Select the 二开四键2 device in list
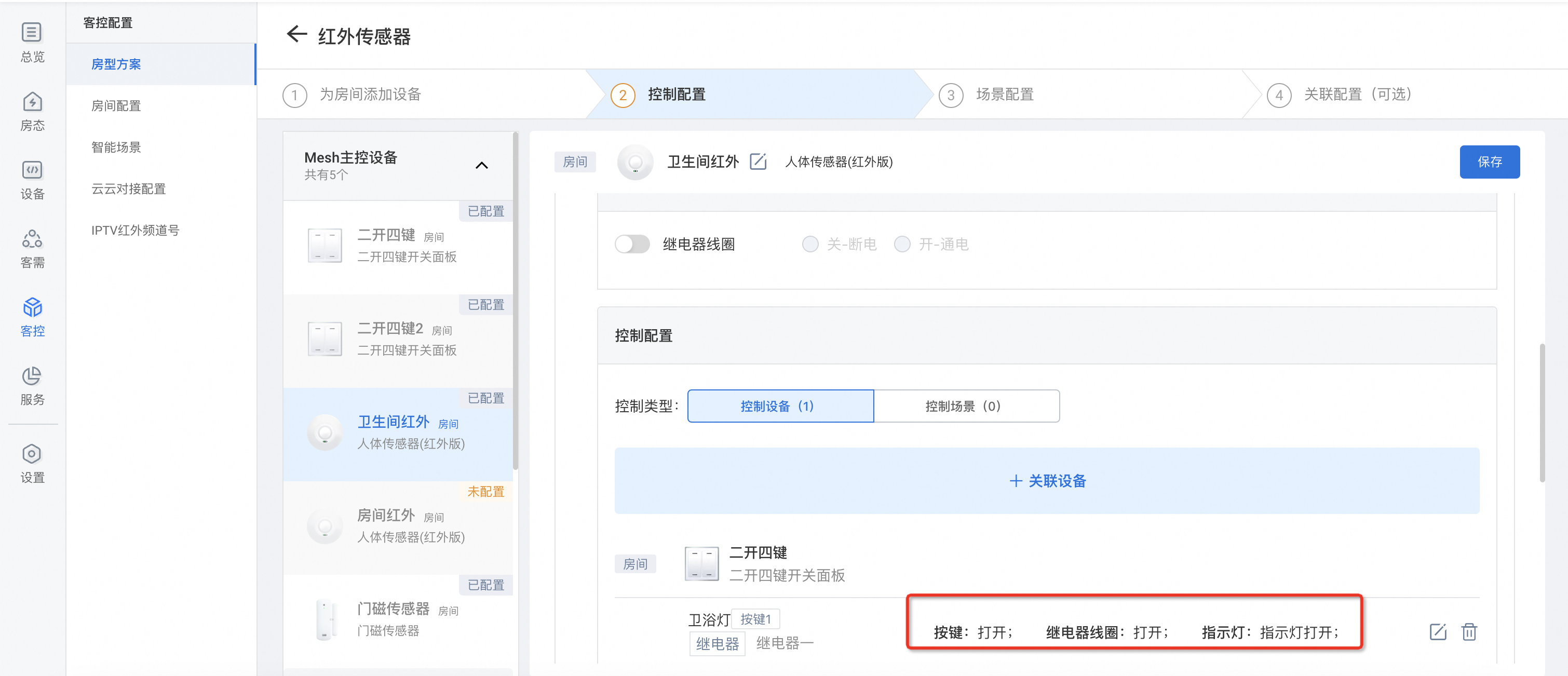The width and height of the screenshot is (1568, 676). pyautogui.click(x=398, y=340)
